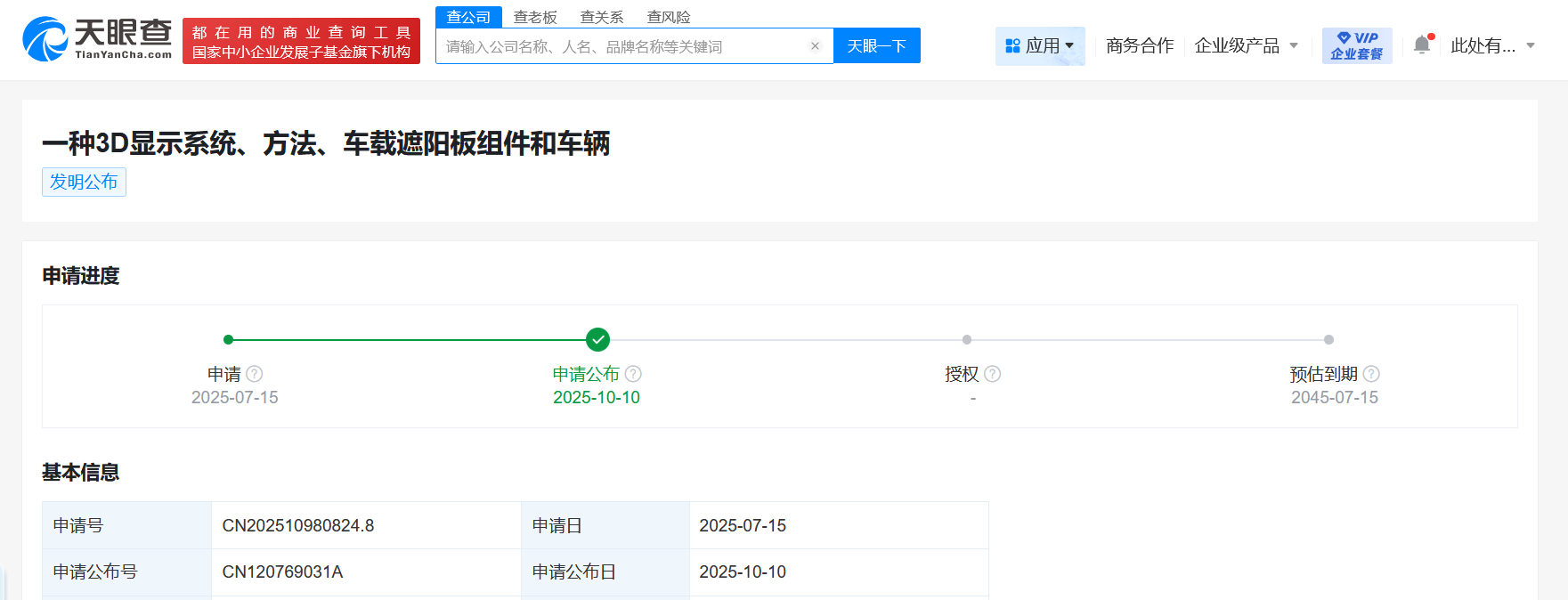Image resolution: width=1568 pixels, height=600 pixels.
Task: Click help icon beside 授权
Action: pyautogui.click(x=992, y=374)
